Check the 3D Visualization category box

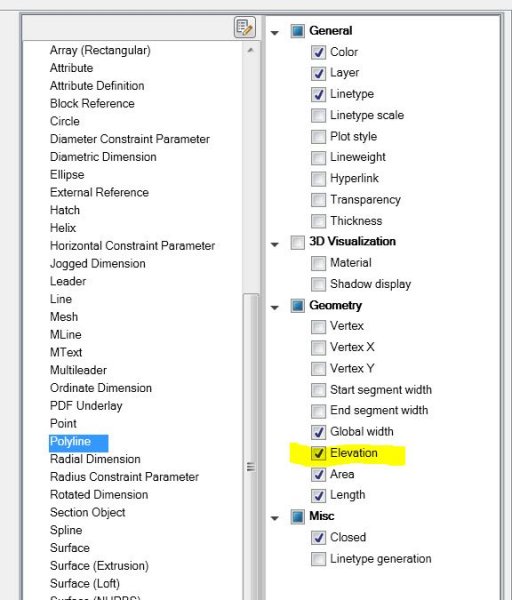tap(297, 242)
